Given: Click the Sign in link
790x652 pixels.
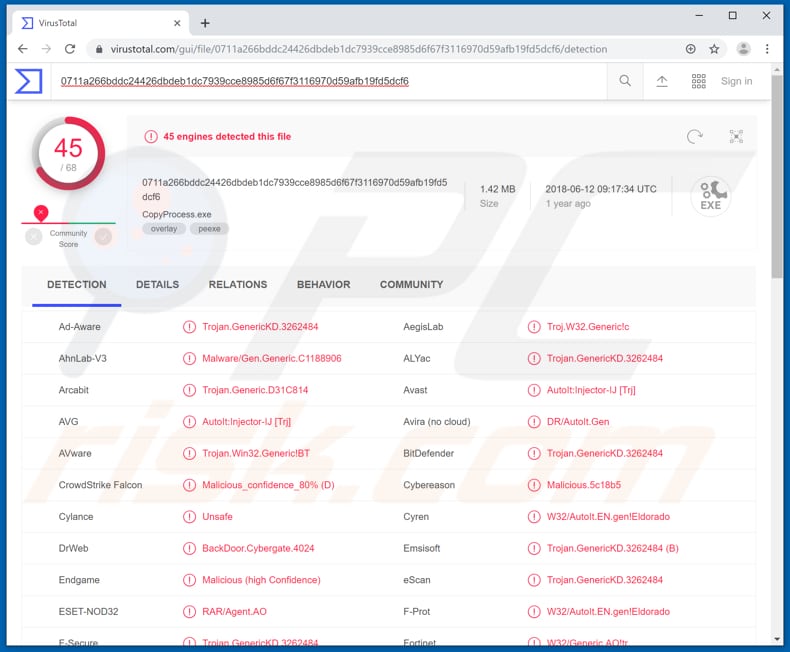Looking at the screenshot, I should pos(736,81).
